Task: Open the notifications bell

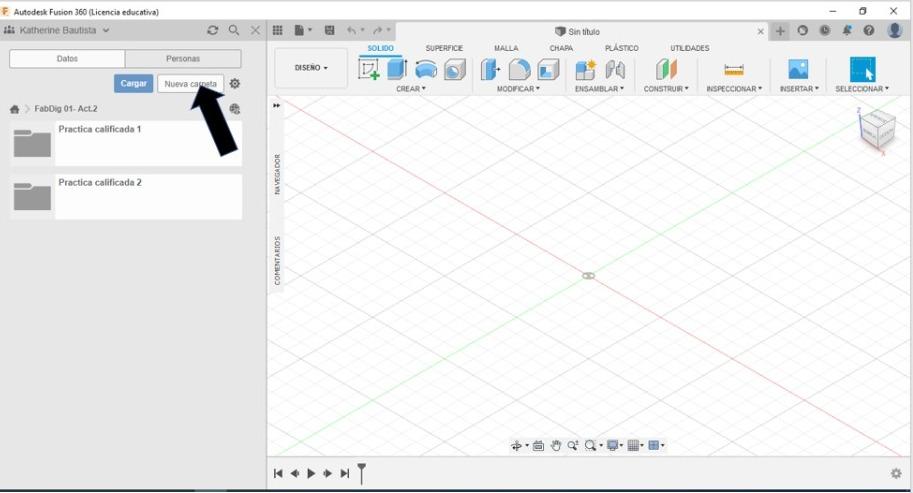Action: point(847,30)
